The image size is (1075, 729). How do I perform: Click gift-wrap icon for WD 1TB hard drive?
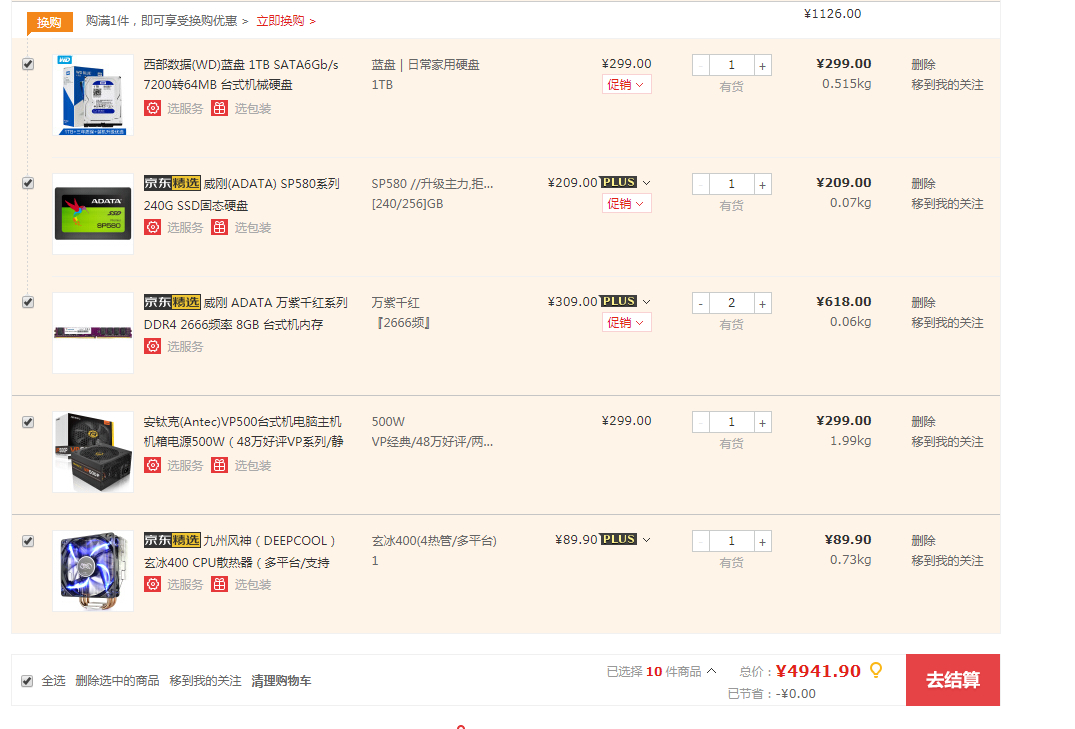[219, 108]
